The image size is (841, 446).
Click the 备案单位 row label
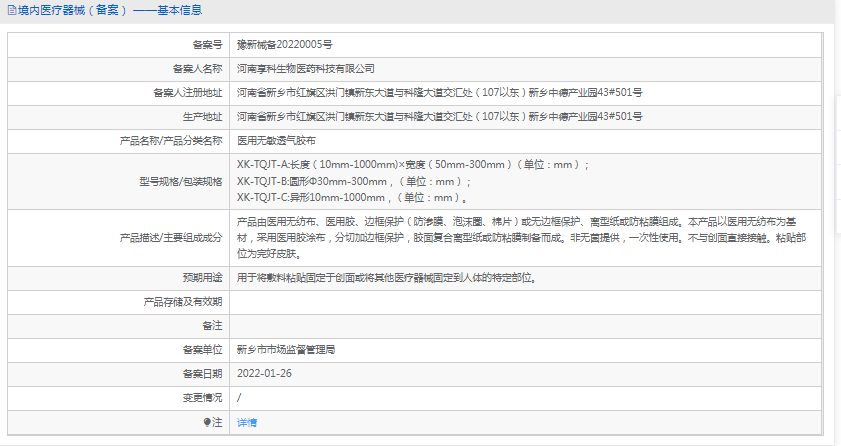pos(203,350)
